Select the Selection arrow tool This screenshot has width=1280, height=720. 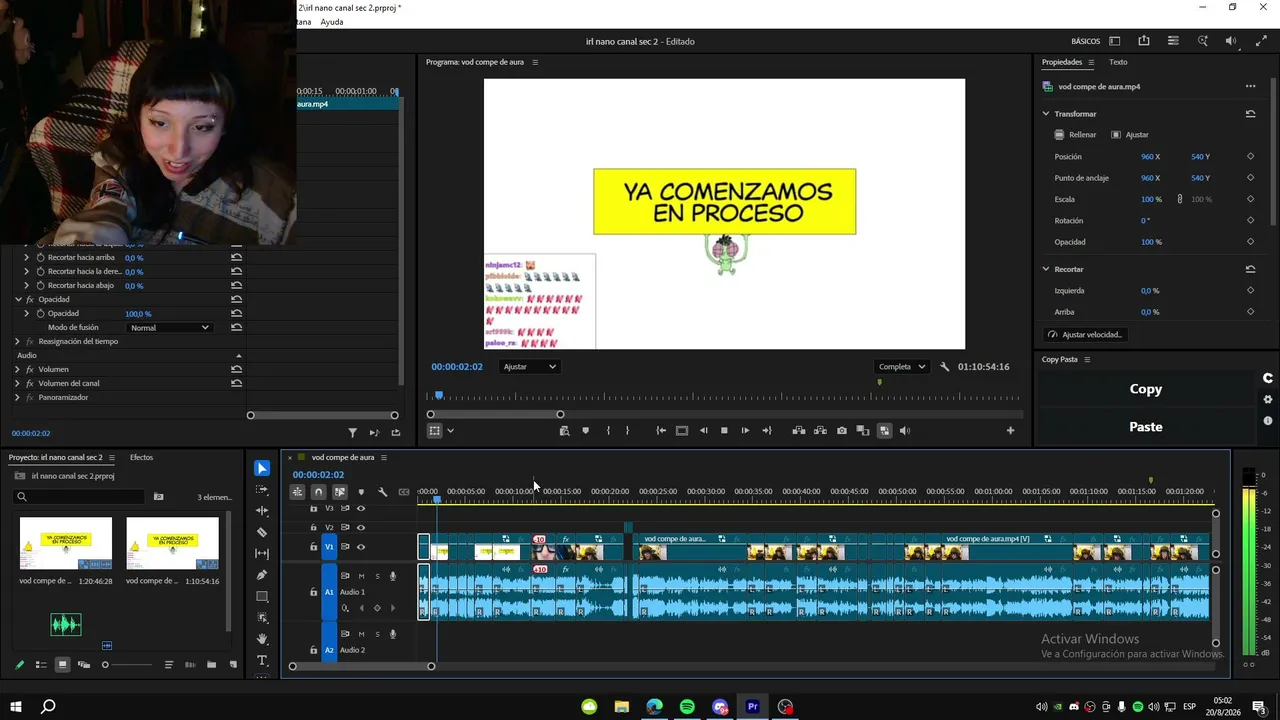pos(262,468)
